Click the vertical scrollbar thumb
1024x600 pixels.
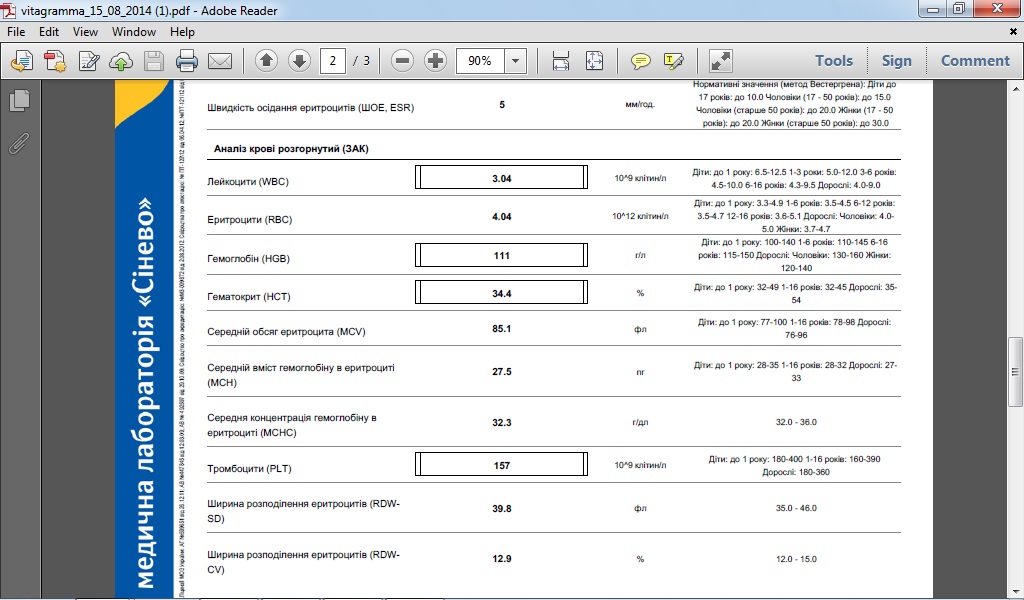[1016, 372]
